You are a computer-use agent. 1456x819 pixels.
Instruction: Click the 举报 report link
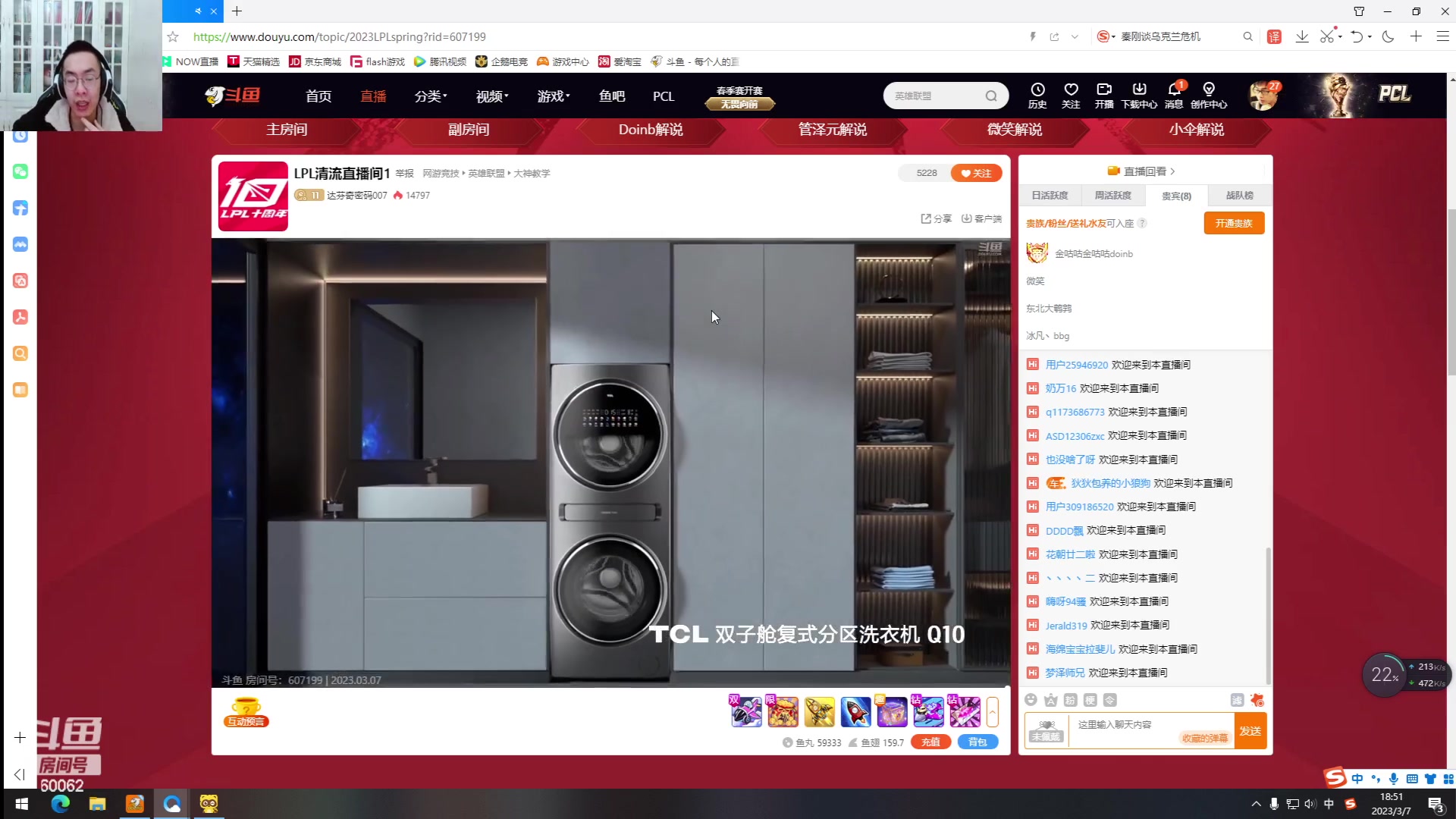(x=404, y=174)
